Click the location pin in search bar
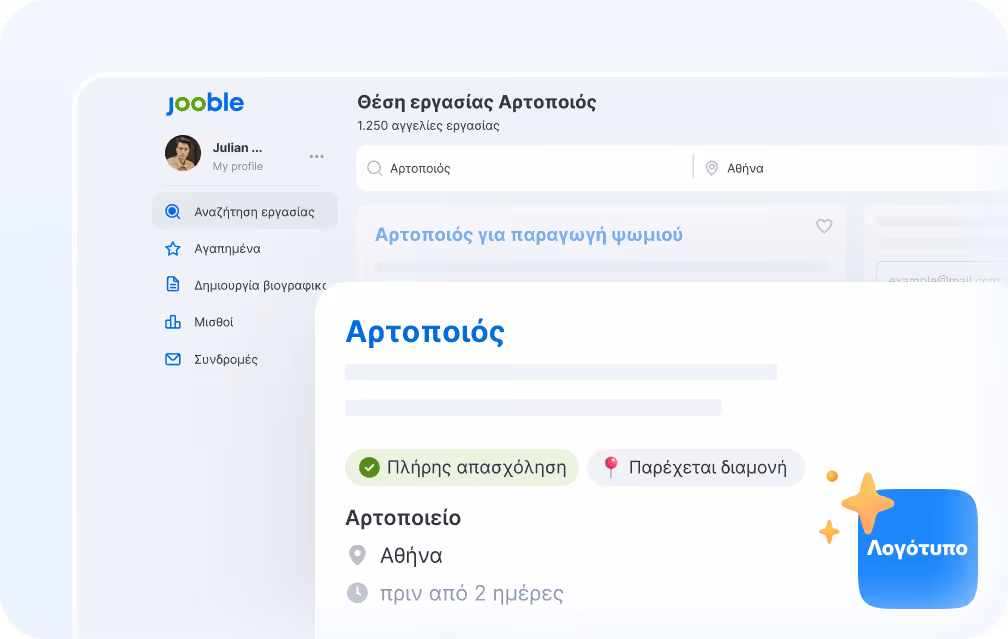This screenshot has width=1008, height=639. [x=712, y=168]
